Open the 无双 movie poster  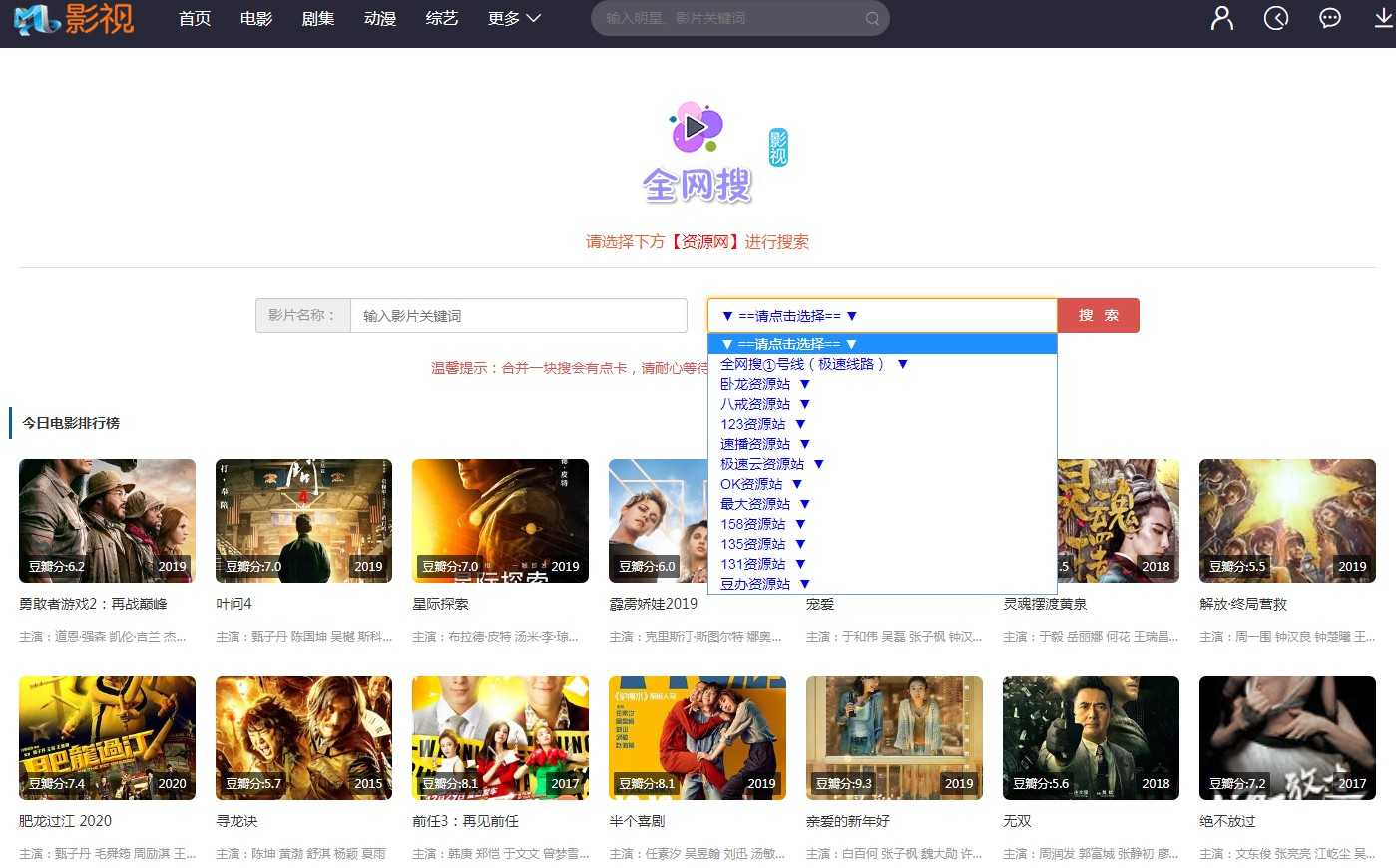(x=1091, y=738)
